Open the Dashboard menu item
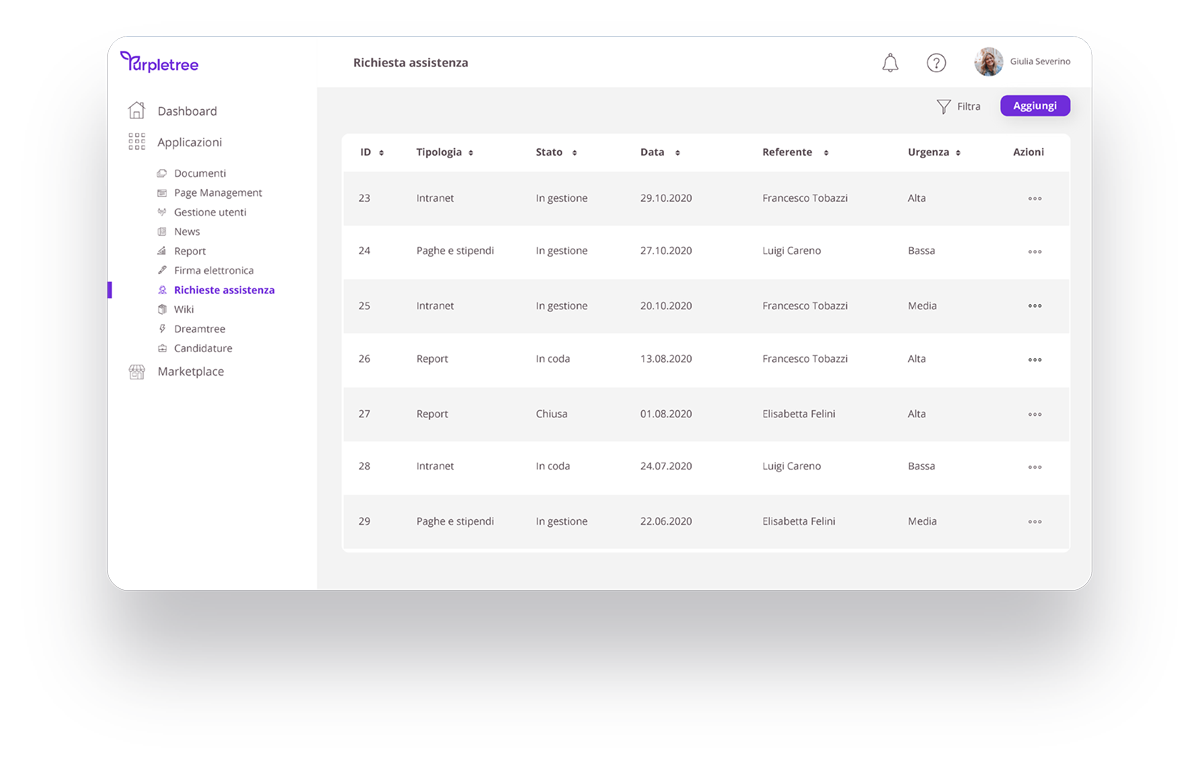 coord(187,111)
